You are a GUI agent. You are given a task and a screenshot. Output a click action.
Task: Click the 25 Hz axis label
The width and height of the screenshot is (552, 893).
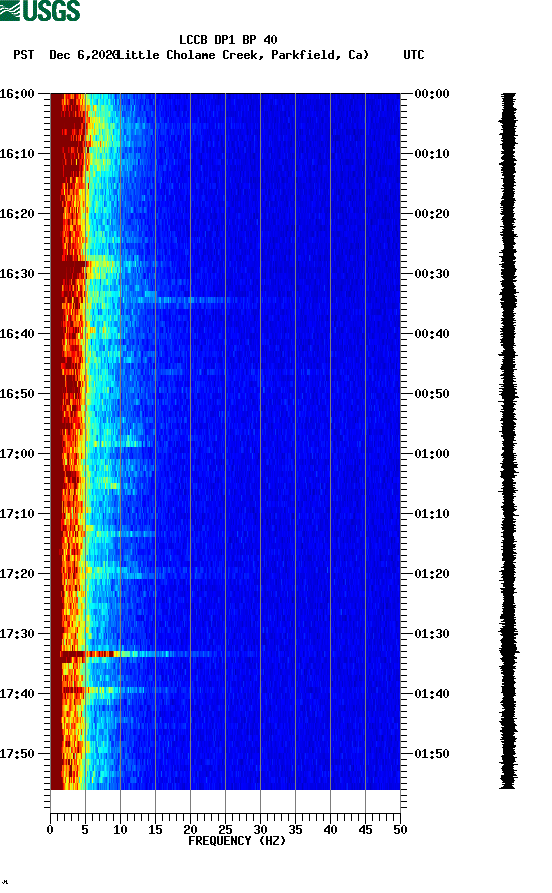225,830
